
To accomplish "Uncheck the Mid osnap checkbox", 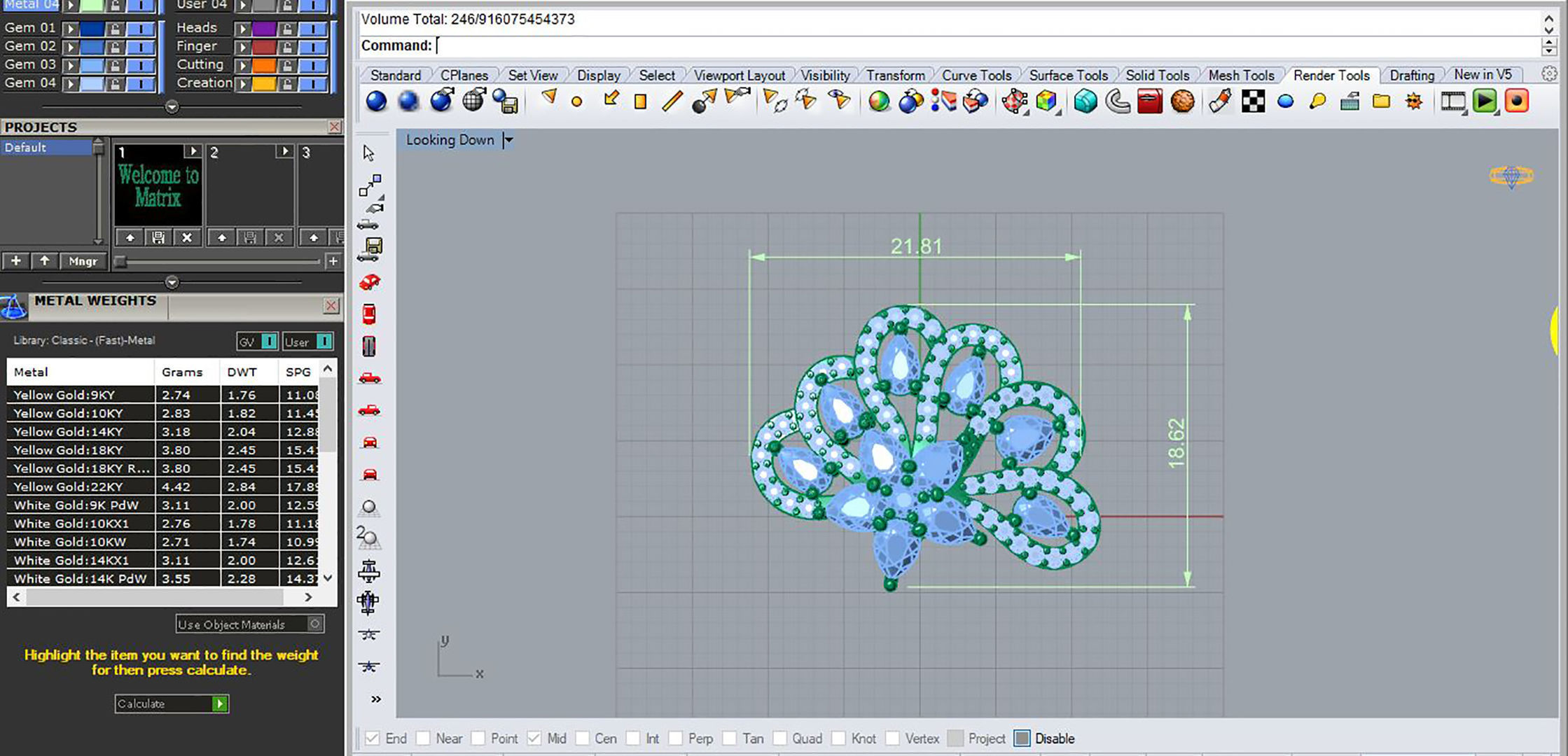I will coord(534,738).
